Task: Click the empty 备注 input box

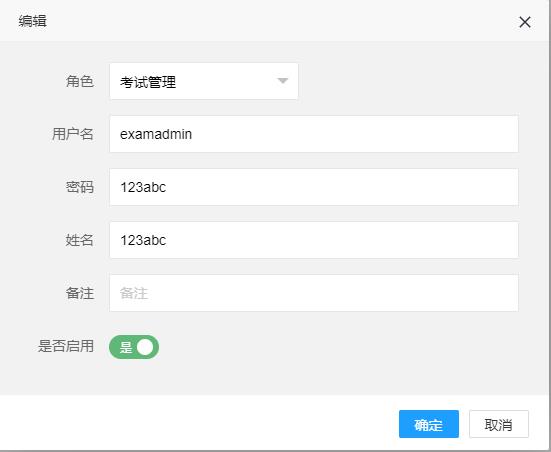Action: pyautogui.click(x=314, y=293)
